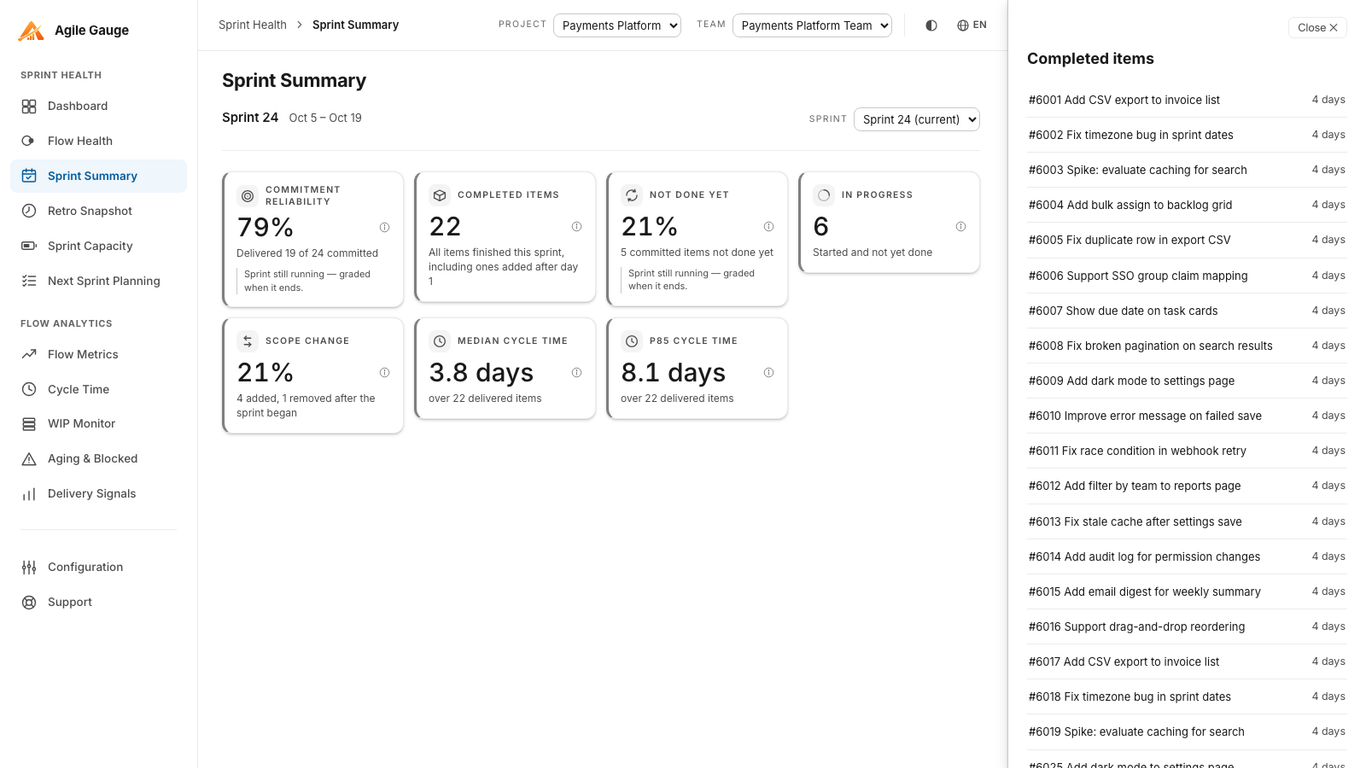Click the Flow Health icon in sidebar

click(29, 141)
